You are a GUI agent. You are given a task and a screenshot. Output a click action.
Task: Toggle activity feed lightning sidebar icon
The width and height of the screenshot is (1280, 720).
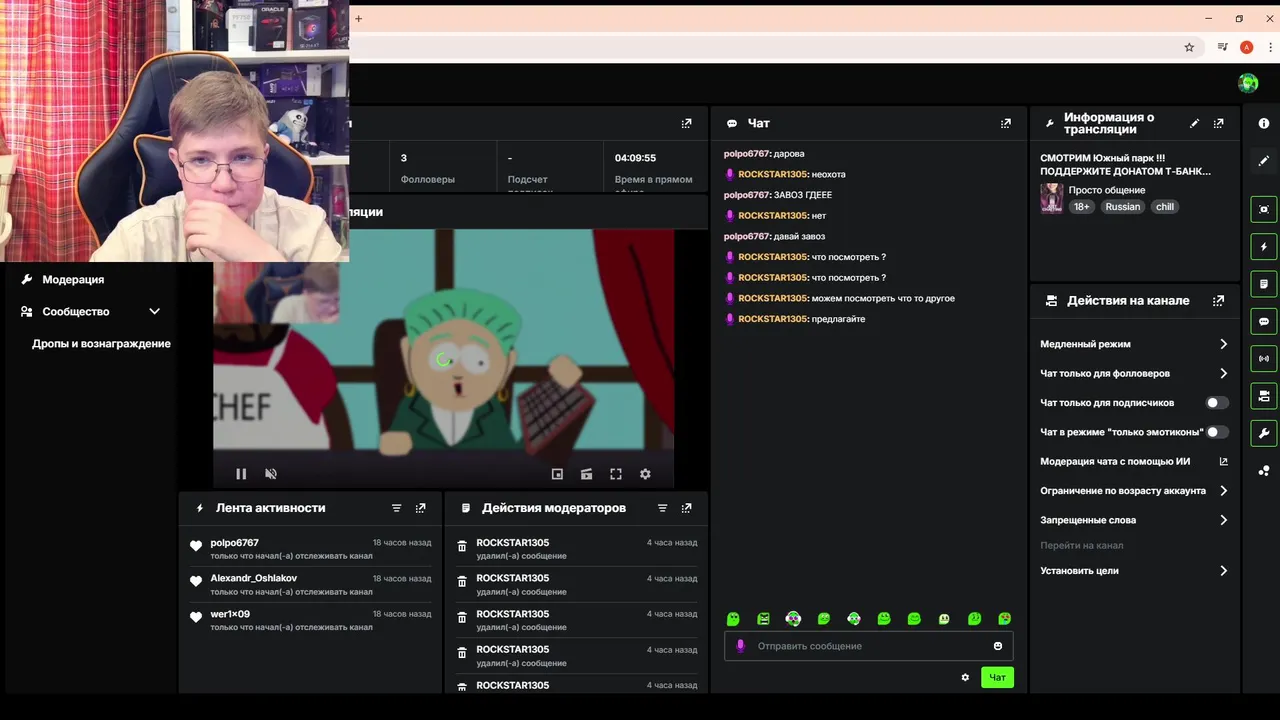click(1264, 246)
